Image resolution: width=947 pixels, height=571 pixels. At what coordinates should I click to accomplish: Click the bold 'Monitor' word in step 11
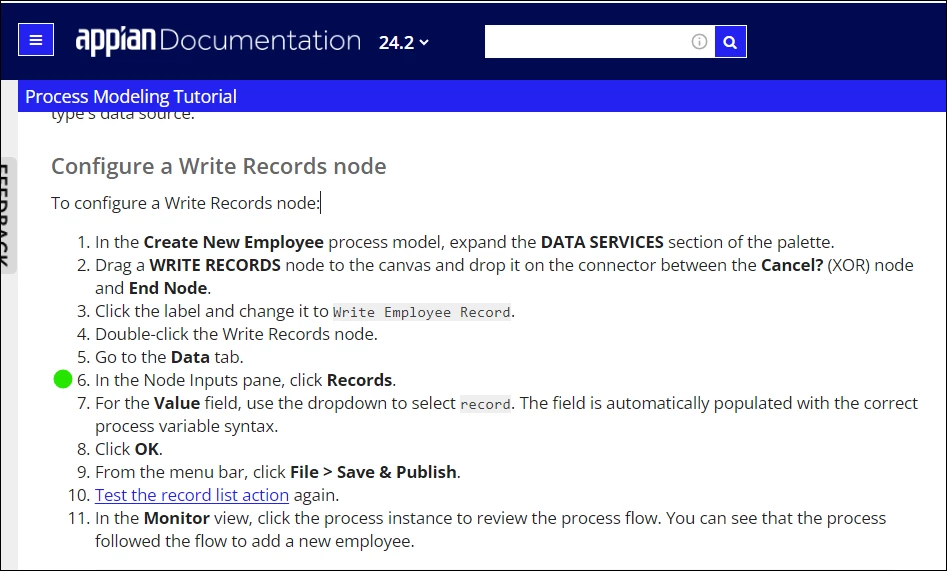(x=177, y=518)
